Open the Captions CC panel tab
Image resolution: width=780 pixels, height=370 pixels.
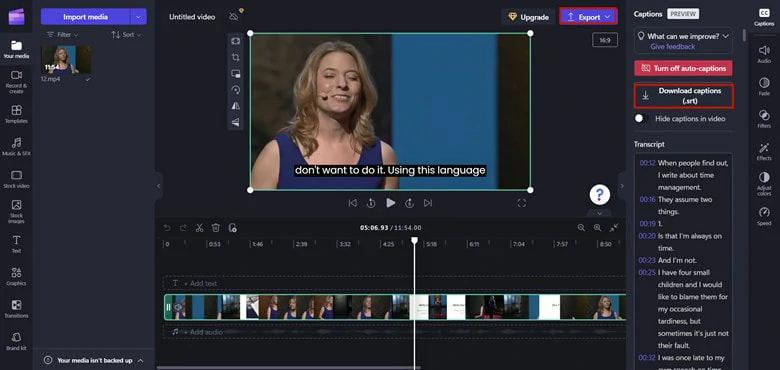764,17
